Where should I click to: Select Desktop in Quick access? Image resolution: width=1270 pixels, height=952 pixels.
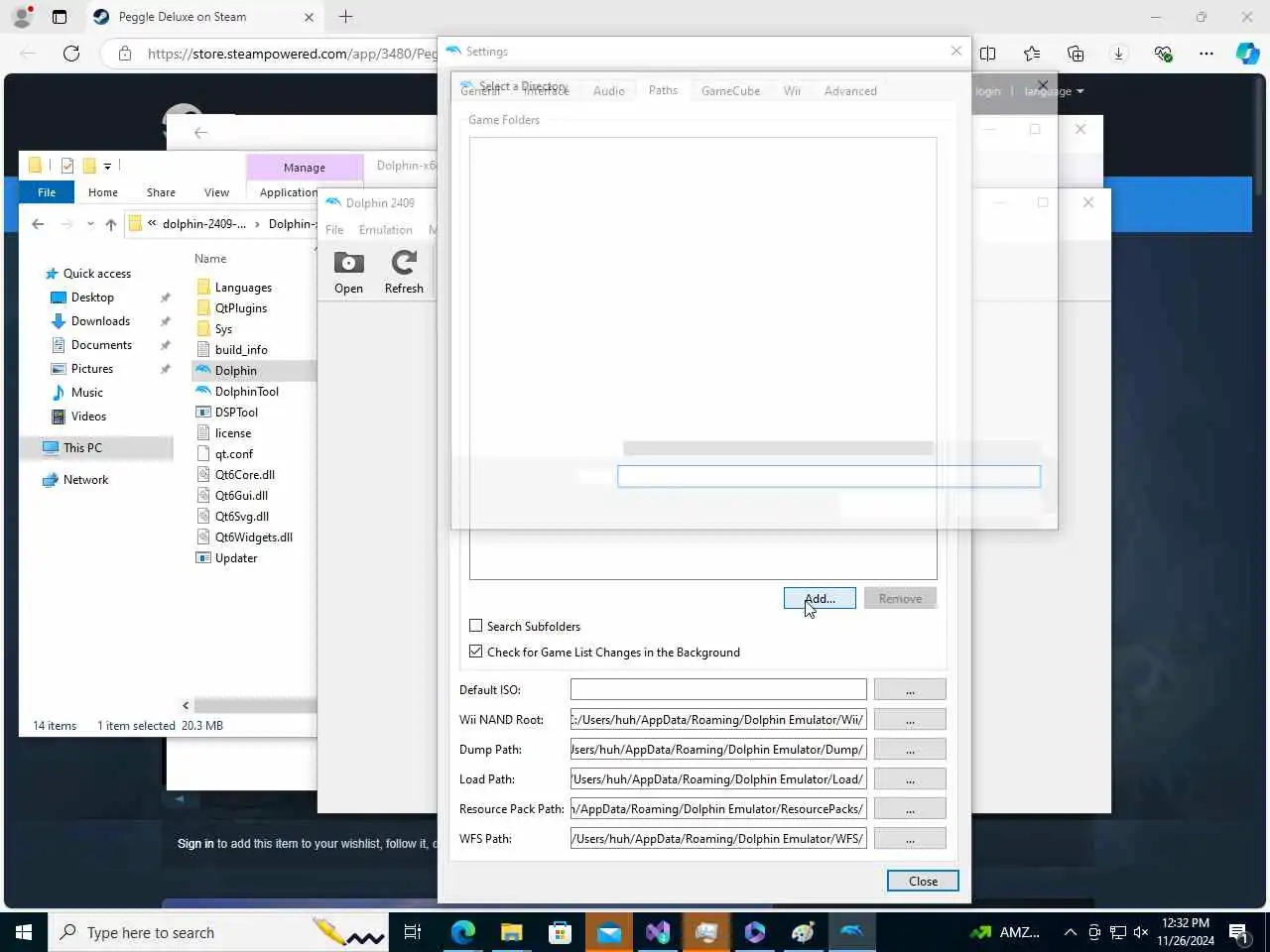click(x=92, y=297)
